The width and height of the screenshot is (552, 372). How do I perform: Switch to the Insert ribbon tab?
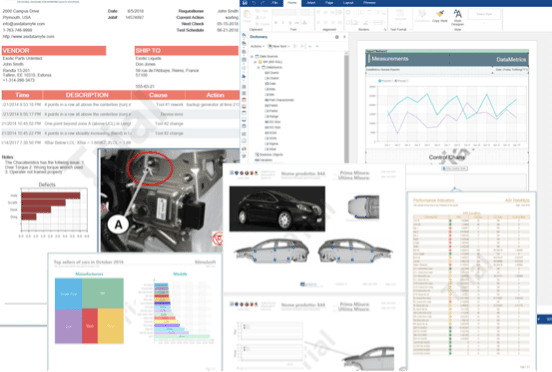point(311,3)
